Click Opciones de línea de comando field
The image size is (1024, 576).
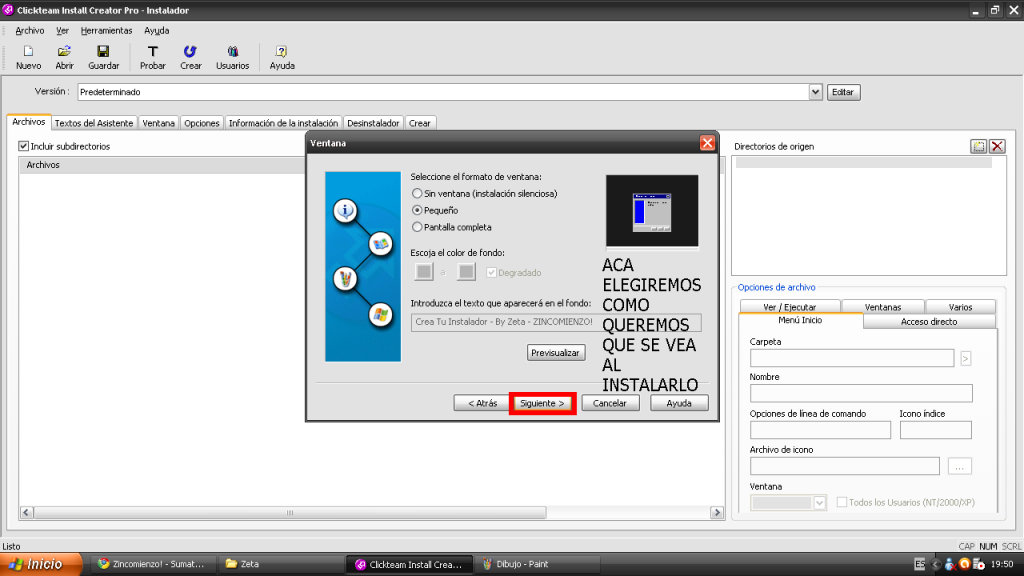[820, 430]
